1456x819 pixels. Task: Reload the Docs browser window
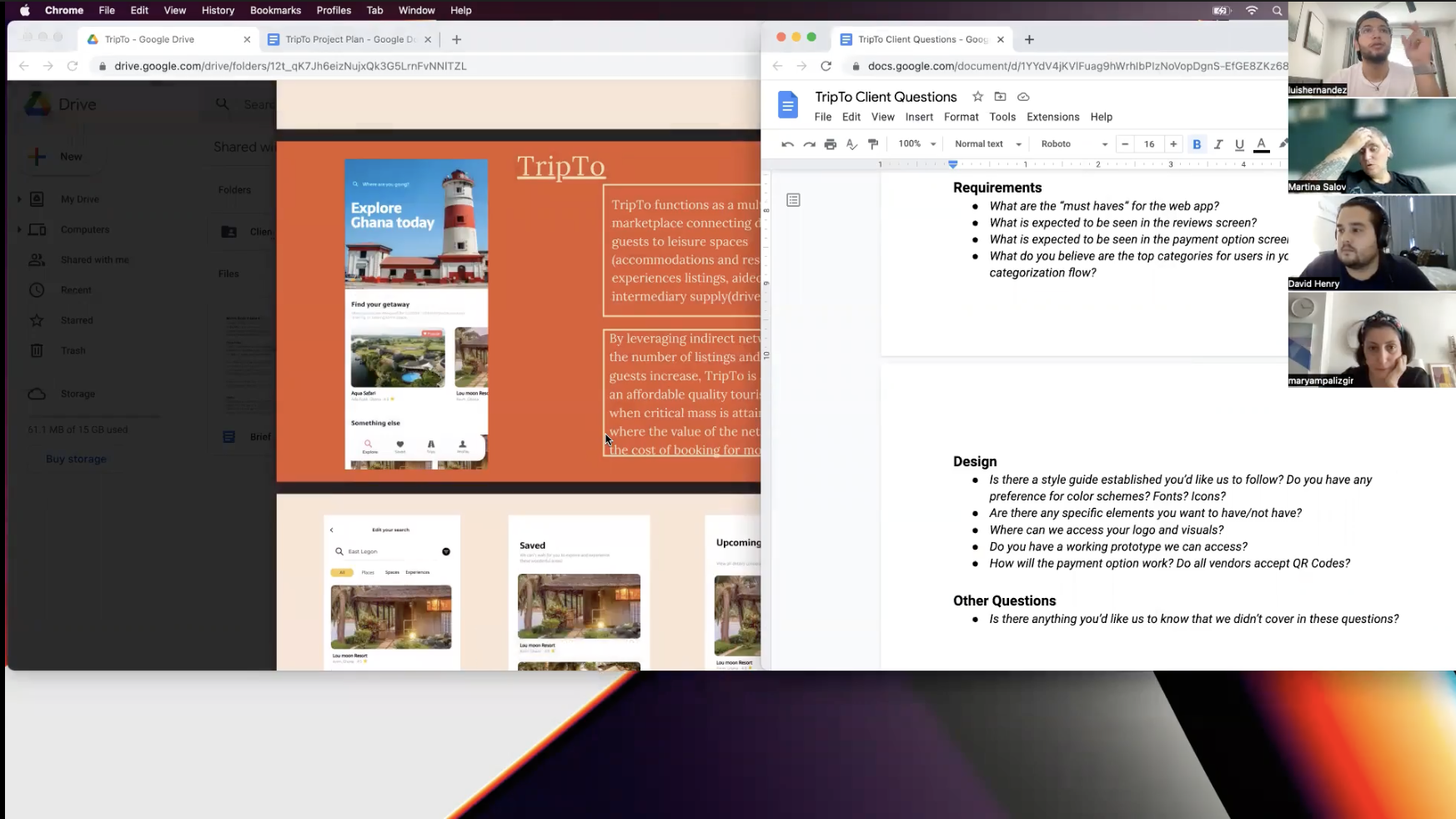pos(826,66)
